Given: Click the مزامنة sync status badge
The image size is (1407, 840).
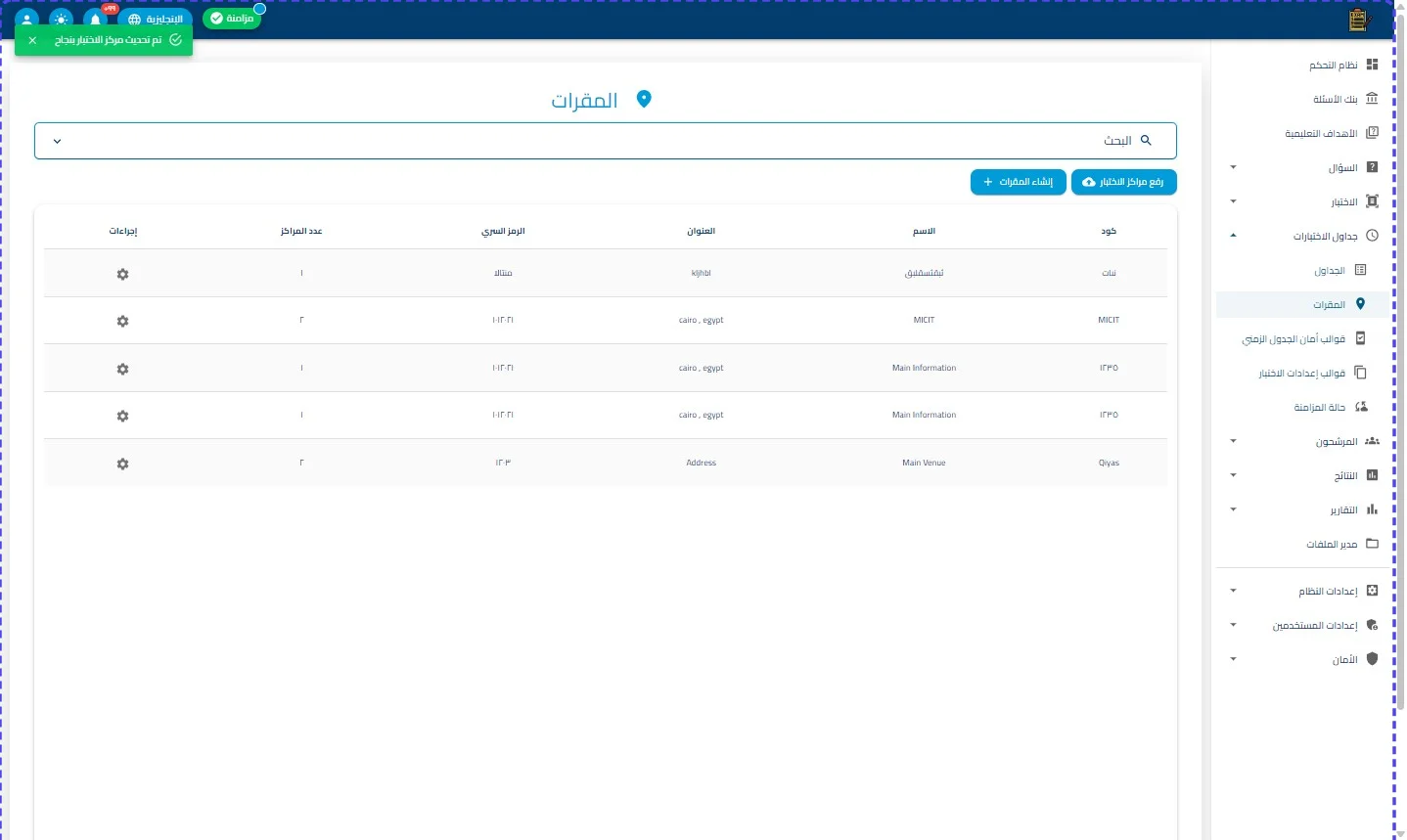Looking at the screenshot, I should click(x=232, y=19).
